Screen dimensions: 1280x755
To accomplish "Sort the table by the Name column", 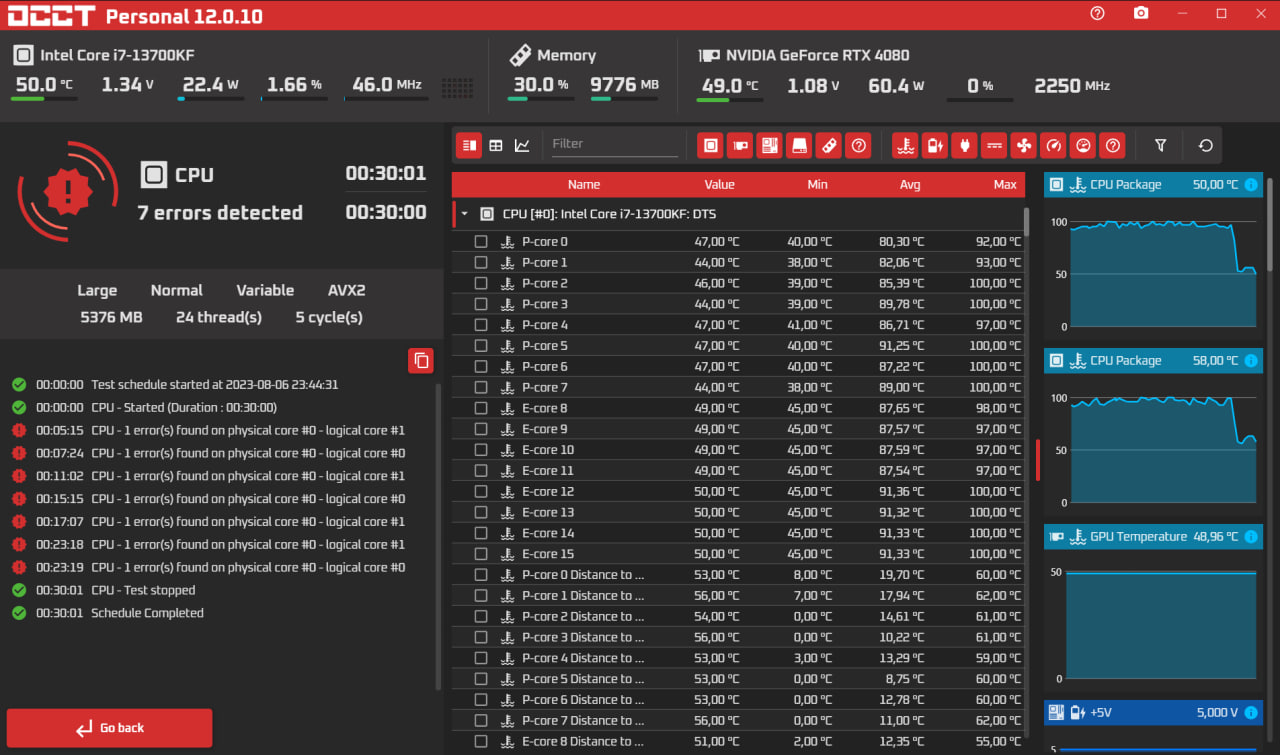I will (x=584, y=184).
